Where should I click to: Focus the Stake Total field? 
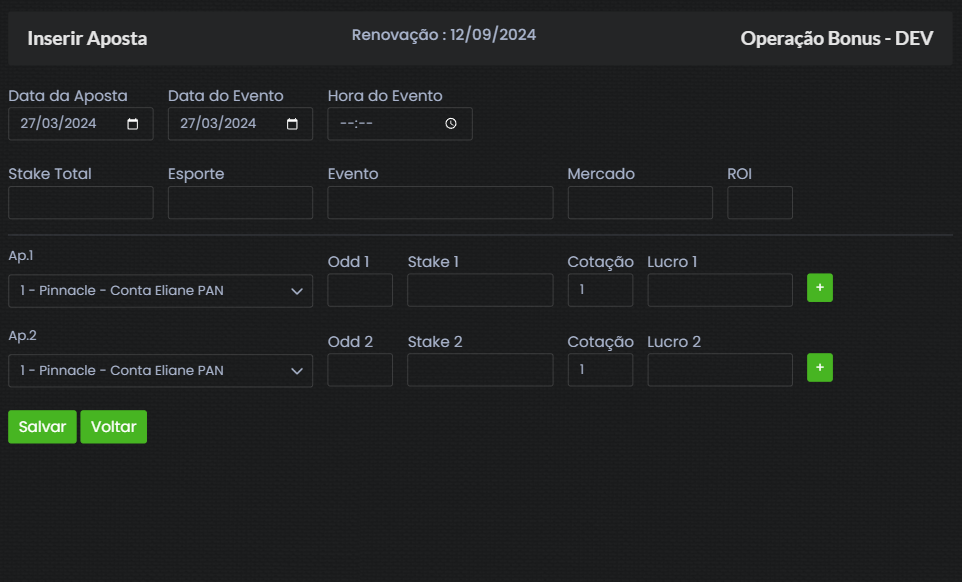tap(81, 203)
